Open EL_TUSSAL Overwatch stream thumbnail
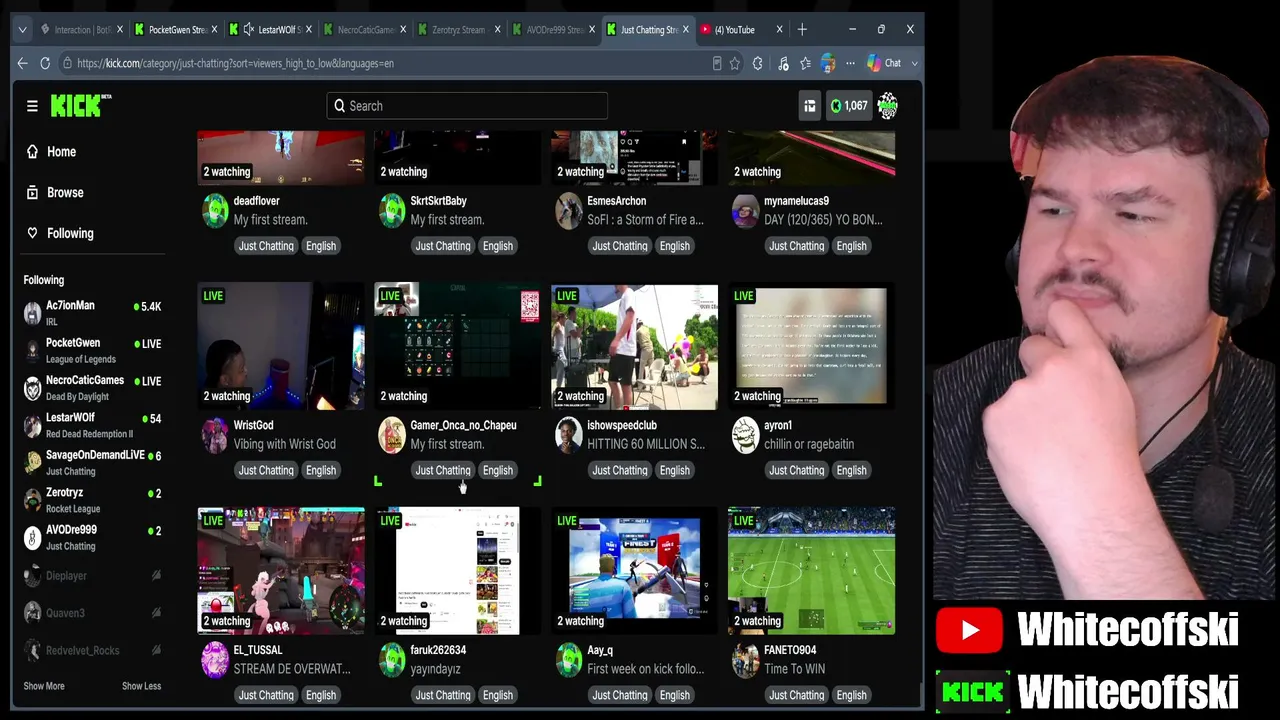The image size is (1280, 720). tap(281, 571)
